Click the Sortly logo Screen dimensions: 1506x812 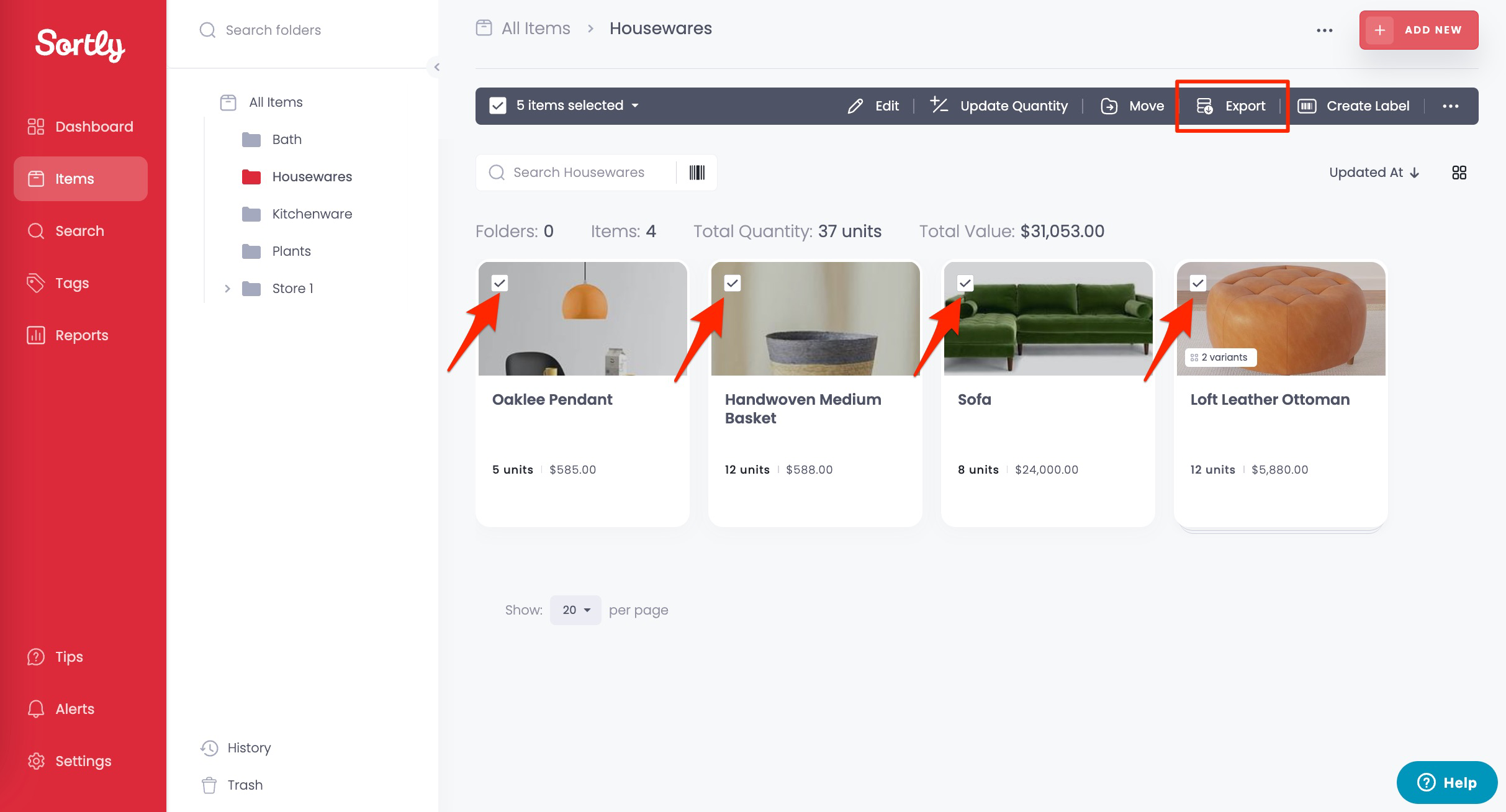[80, 45]
